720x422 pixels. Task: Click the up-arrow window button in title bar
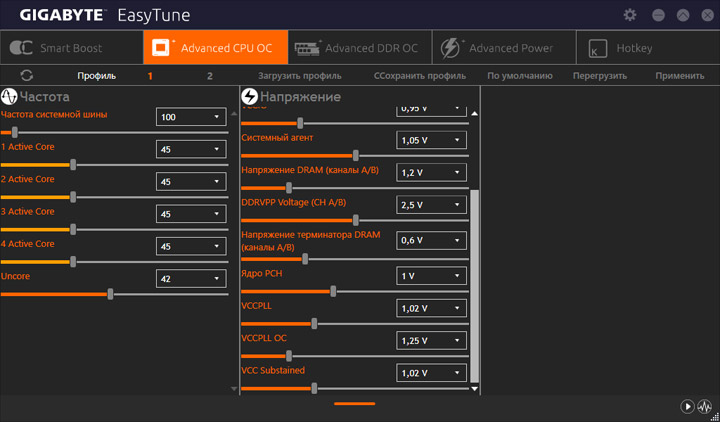tap(683, 15)
